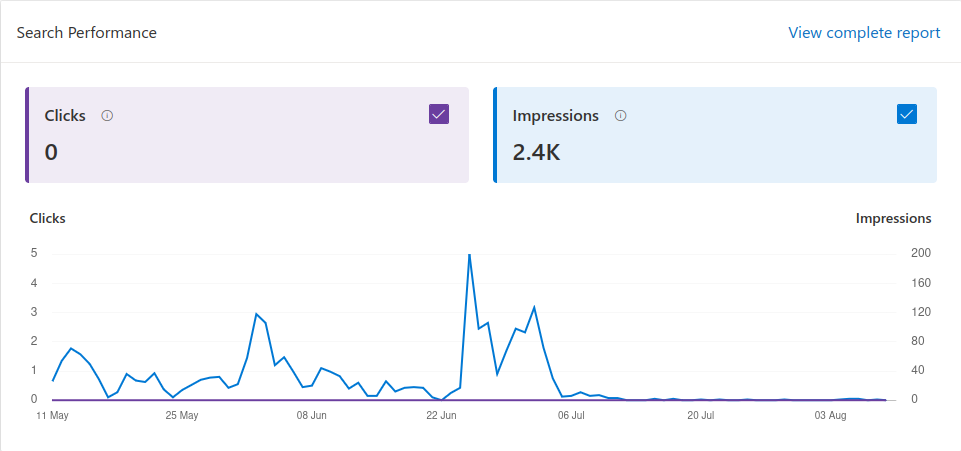Click the Clicks axis title above chart
Screen dimensions: 961x451
(x=48, y=218)
